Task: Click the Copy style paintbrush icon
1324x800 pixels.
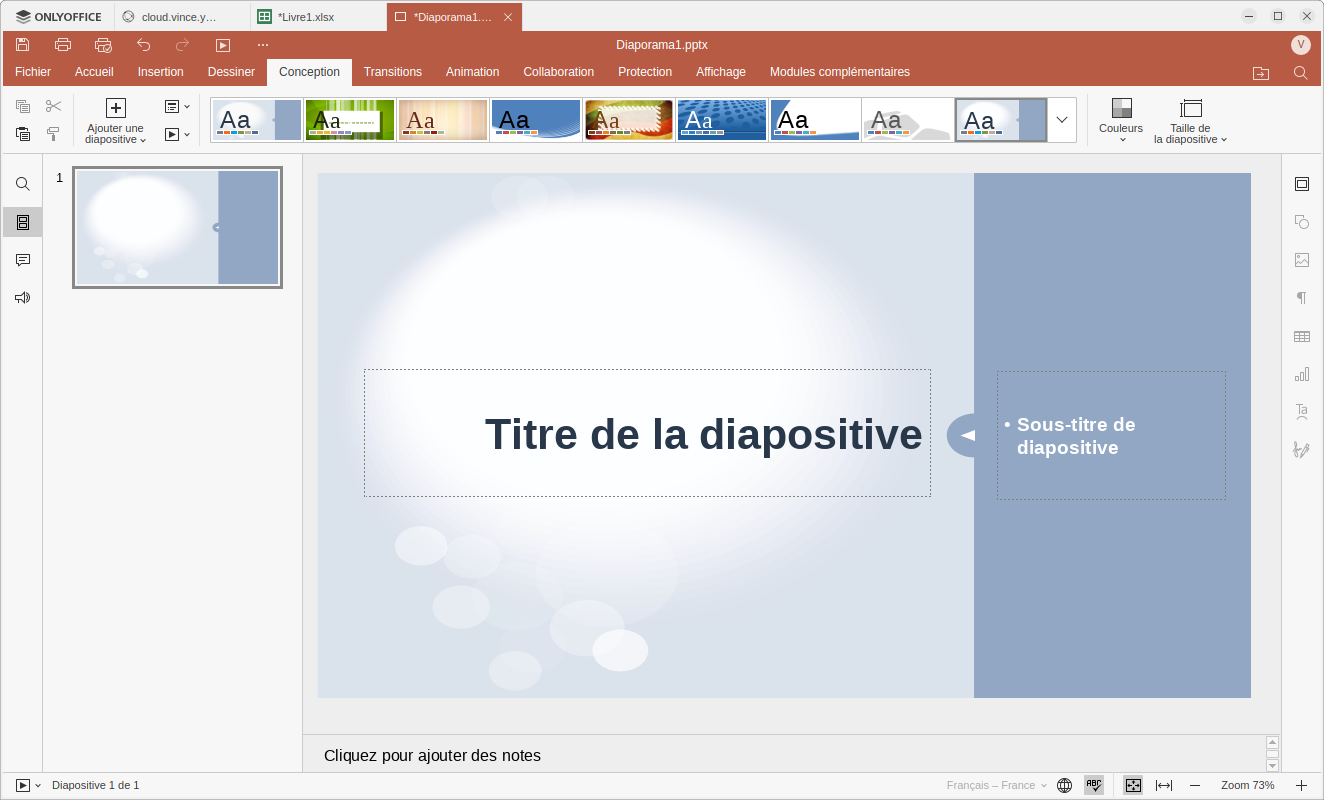Action: click(54, 133)
